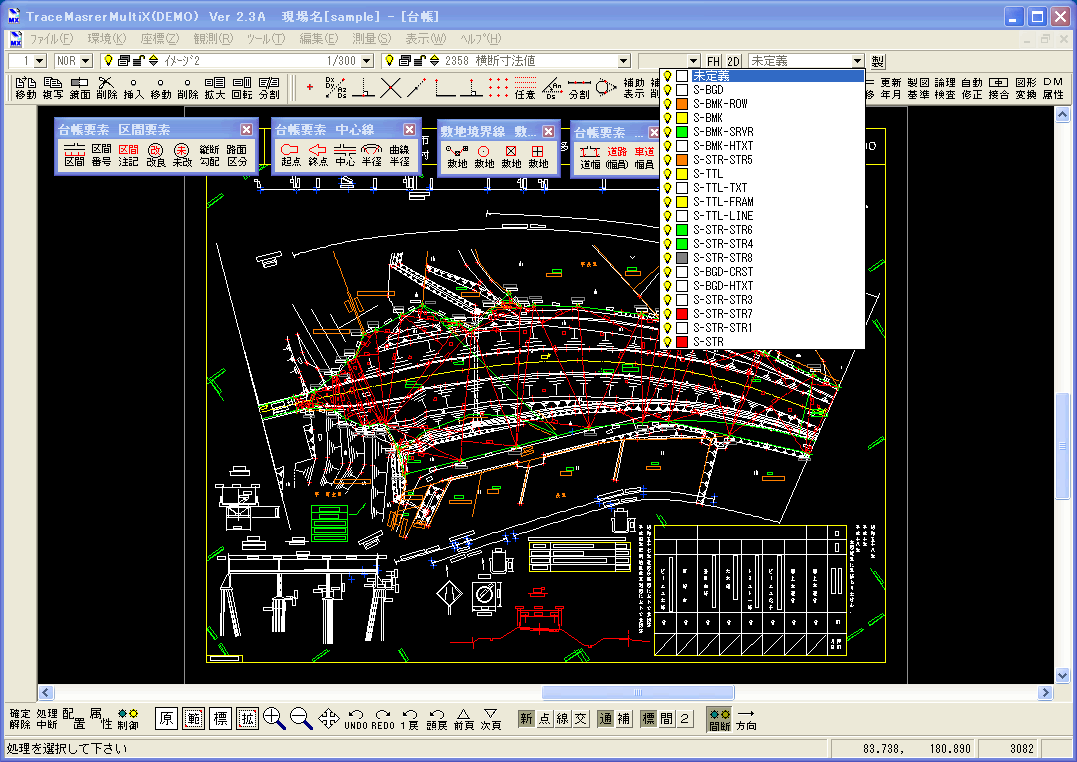1077x762 pixels.
Task: Toggle the 新 snap mode button
Action: (x=525, y=719)
